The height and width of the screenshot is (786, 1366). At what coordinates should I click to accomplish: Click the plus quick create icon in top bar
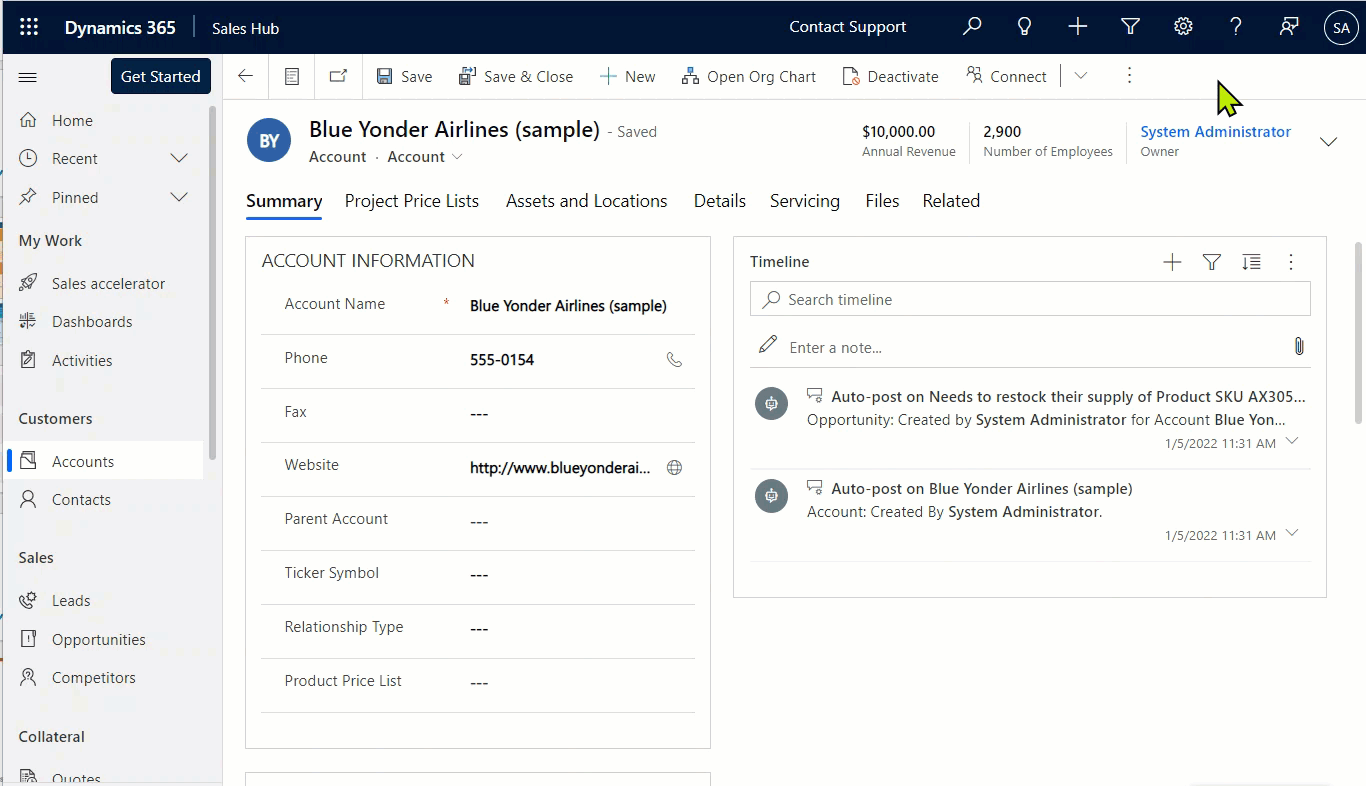(x=1077, y=27)
